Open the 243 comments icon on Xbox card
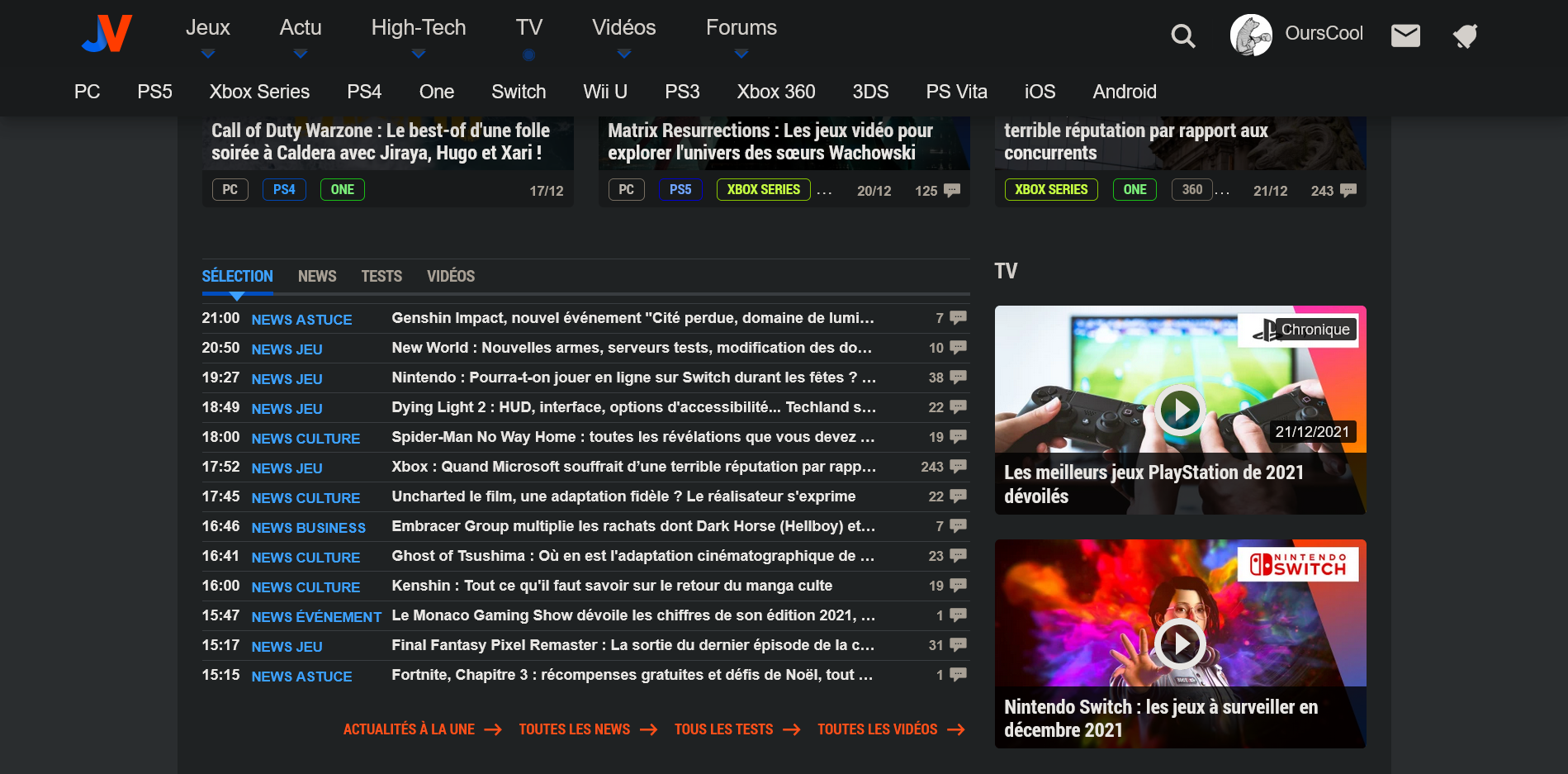 tap(1348, 191)
